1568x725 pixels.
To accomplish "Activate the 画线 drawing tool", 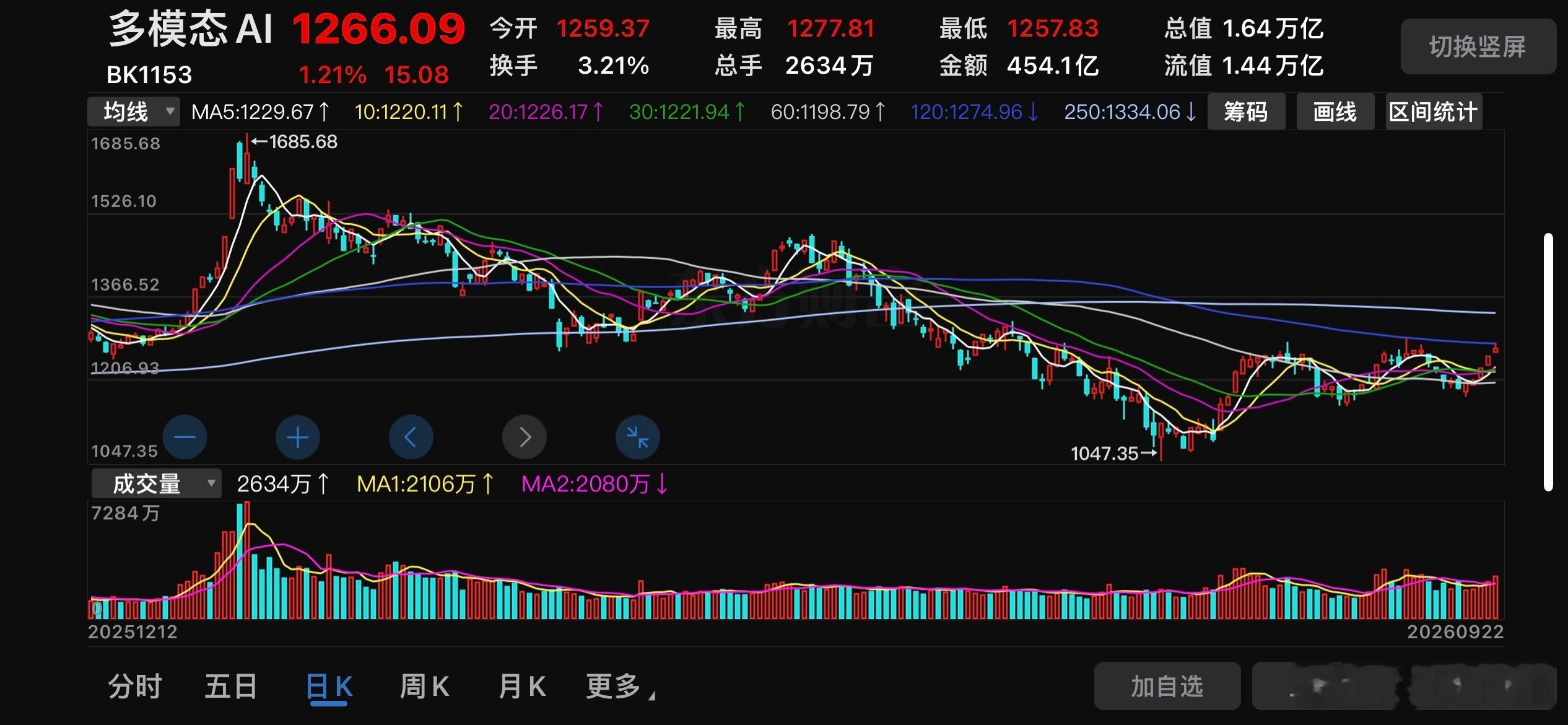I will tap(1335, 112).
